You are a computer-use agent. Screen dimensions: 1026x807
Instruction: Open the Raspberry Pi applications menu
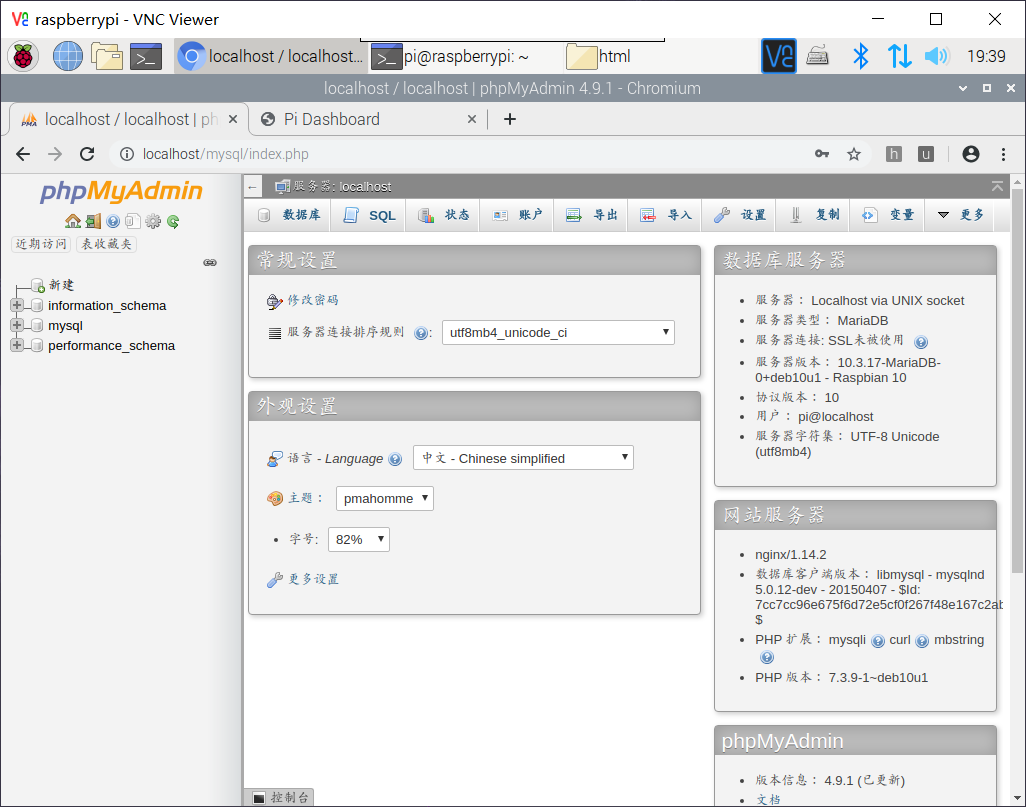tap(23, 56)
